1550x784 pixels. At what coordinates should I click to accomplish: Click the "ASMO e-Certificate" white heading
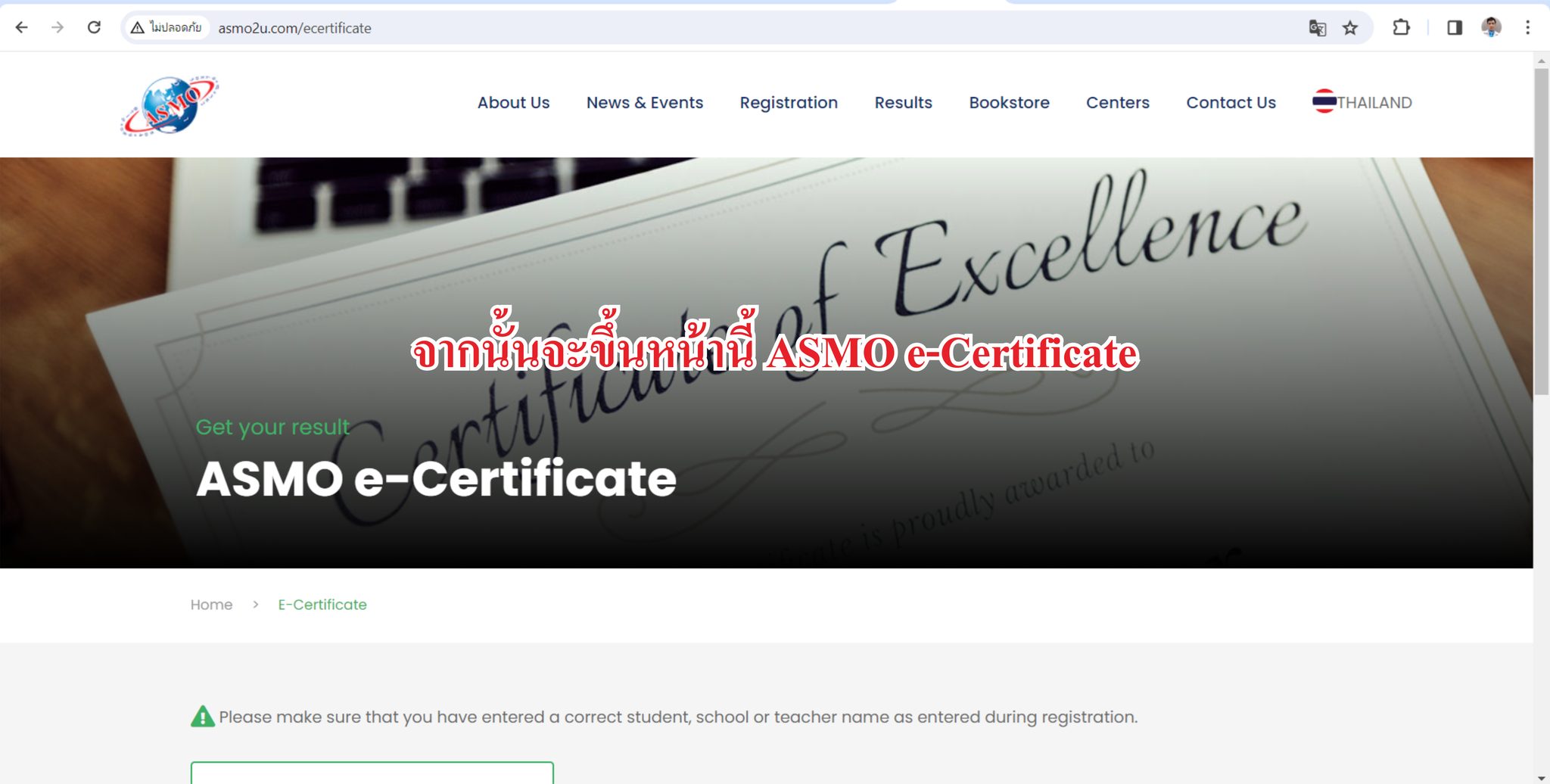436,479
